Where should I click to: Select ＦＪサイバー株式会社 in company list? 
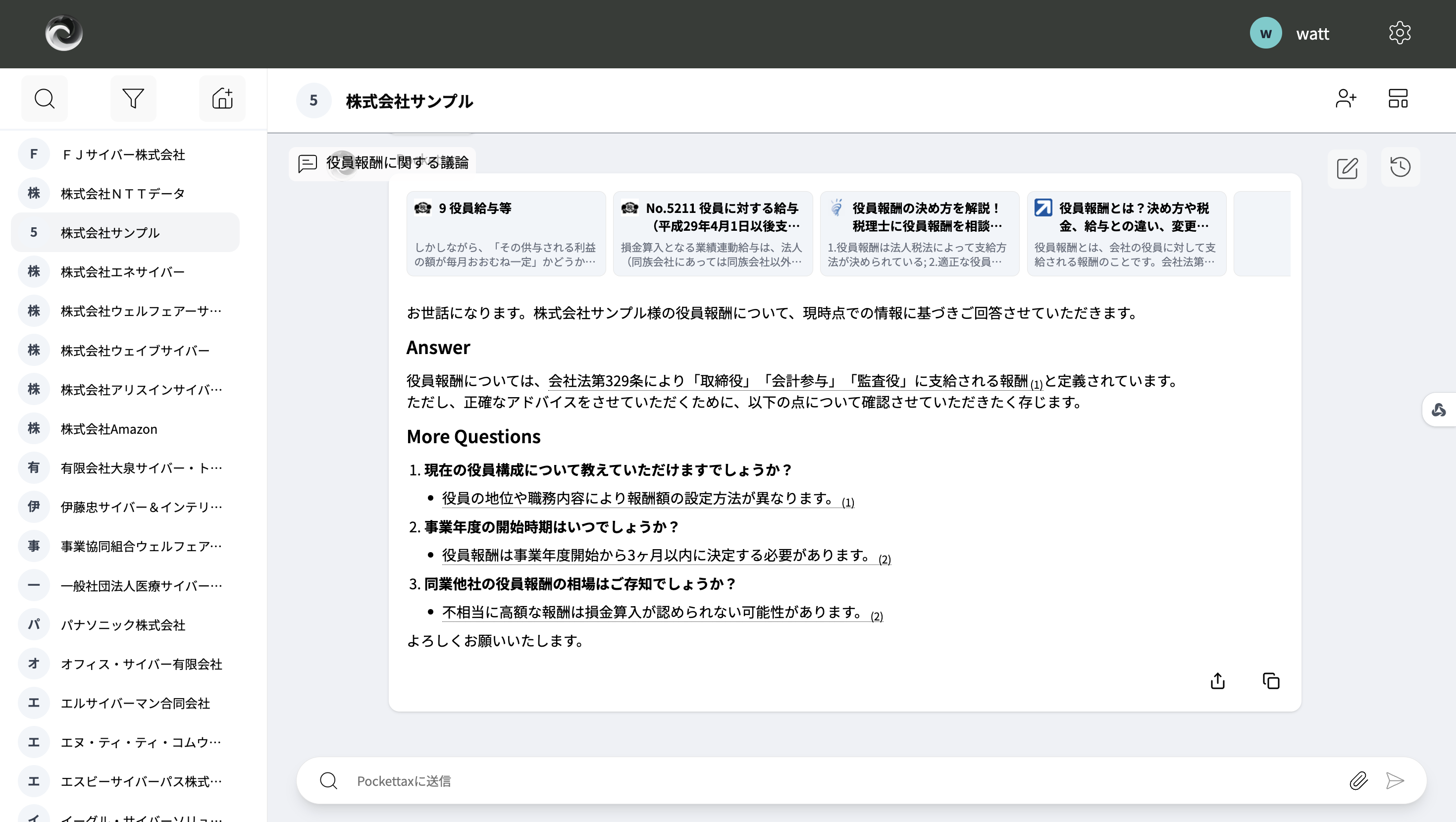pos(125,154)
